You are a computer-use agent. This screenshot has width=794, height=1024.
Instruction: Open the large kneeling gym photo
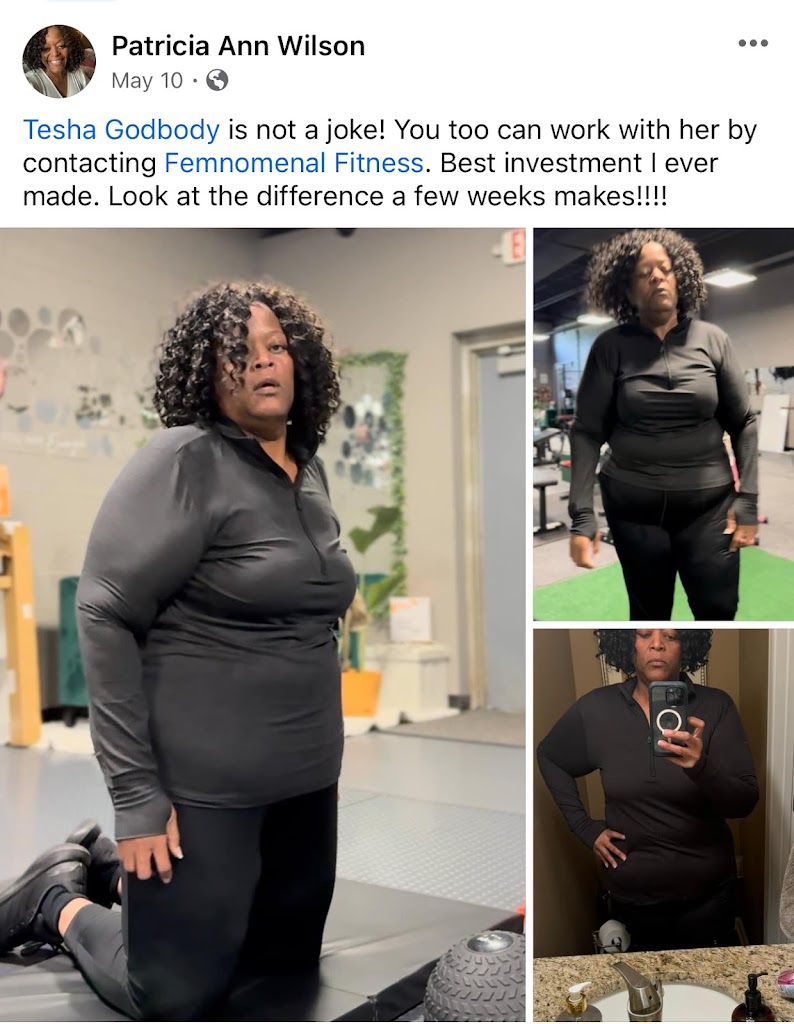click(x=262, y=624)
